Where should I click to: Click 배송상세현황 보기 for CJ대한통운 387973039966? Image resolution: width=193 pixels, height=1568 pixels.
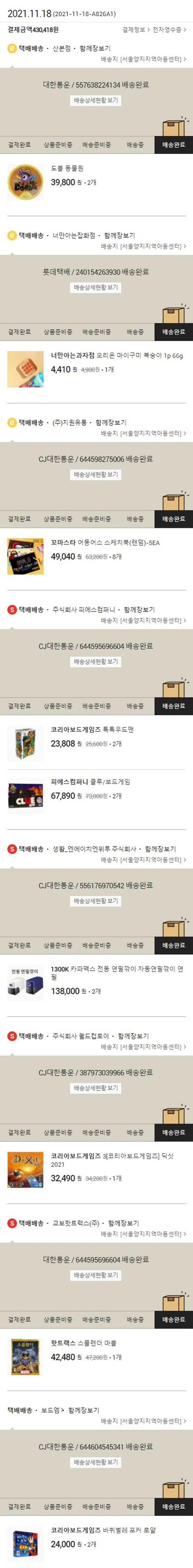point(96,1088)
